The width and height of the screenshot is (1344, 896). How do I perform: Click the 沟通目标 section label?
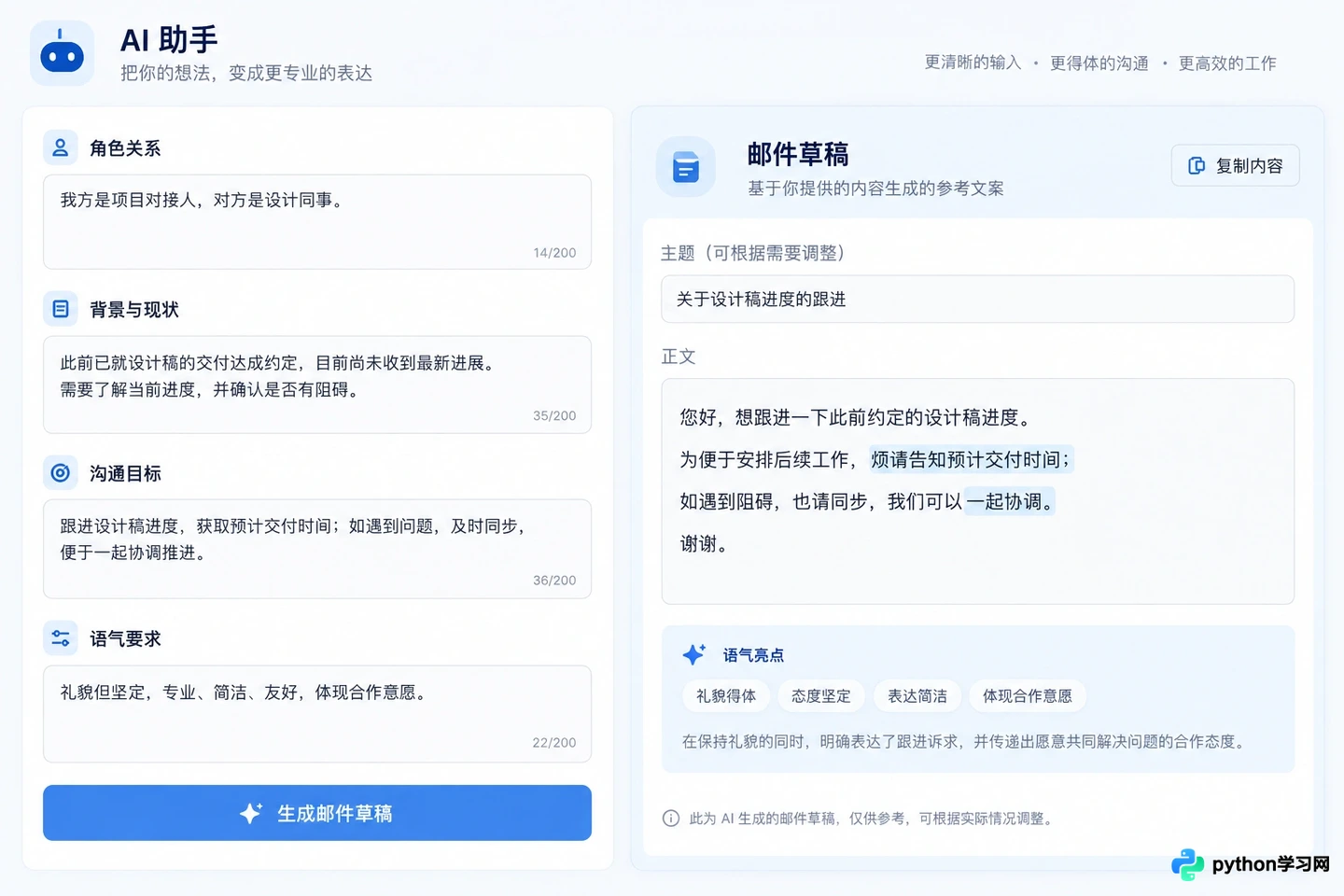(125, 474)
